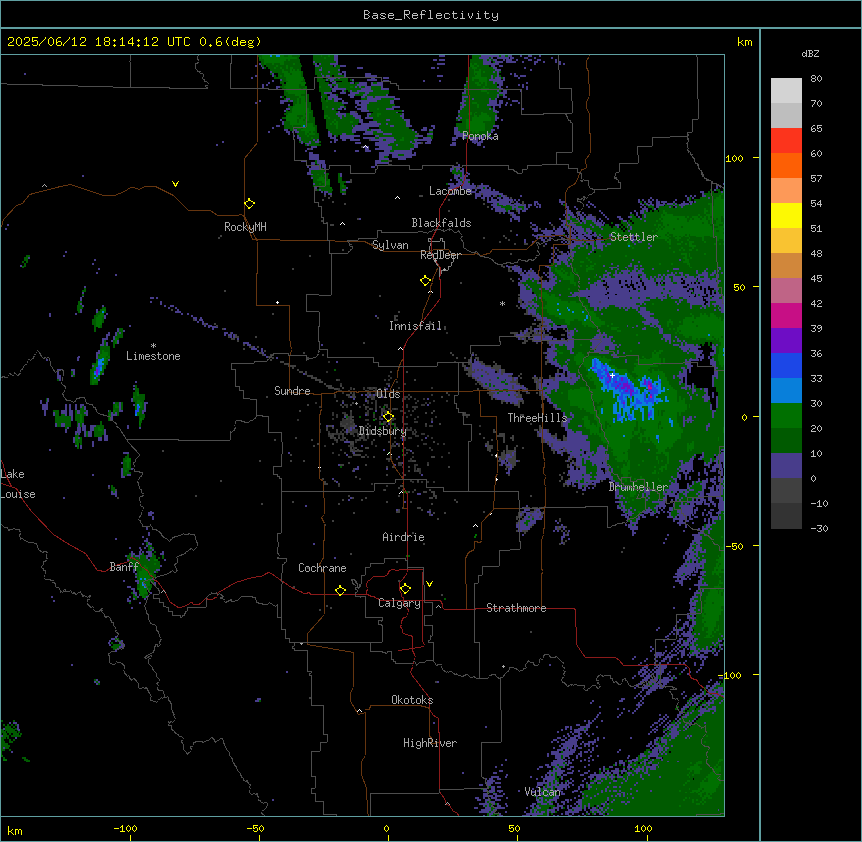Click the Didsbury label
Image resolution: width=862 pixels, height=842 pixels.
click(x=383, y=431)
